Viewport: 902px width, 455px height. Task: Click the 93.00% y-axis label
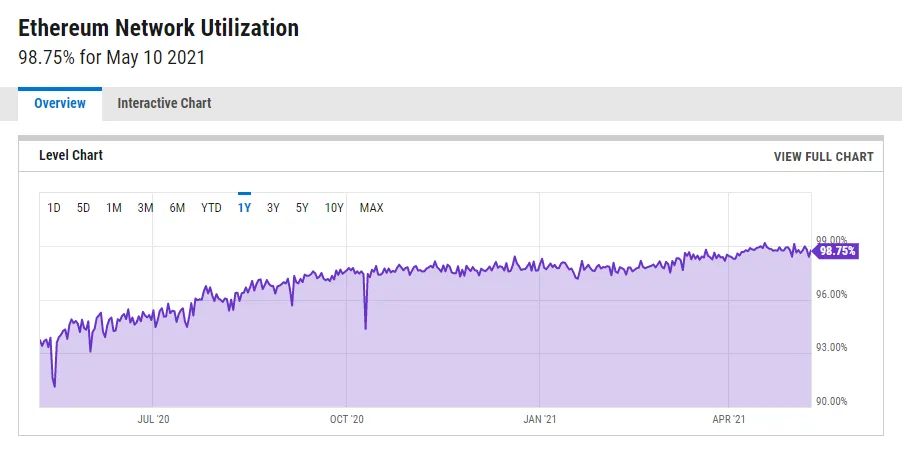[832, 347]
